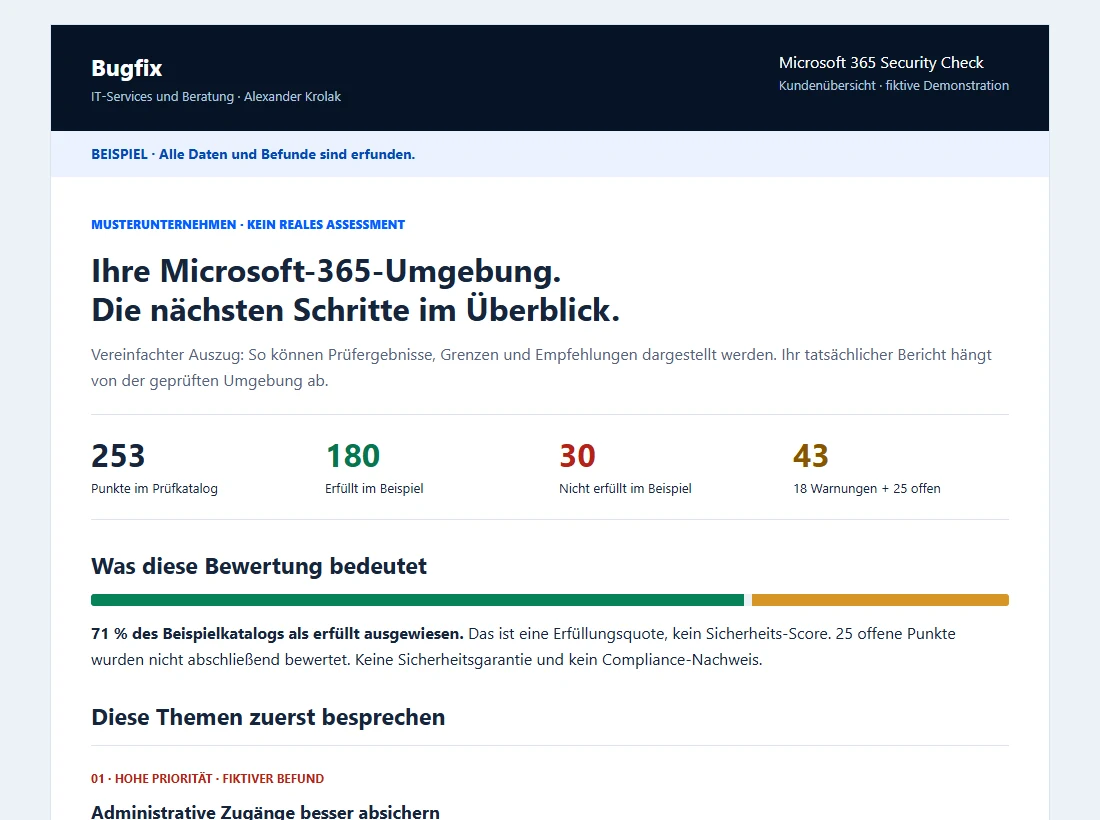Select 'IT-Services und Beratung · Alexander Krolak' subtitle

coord(216,97)
